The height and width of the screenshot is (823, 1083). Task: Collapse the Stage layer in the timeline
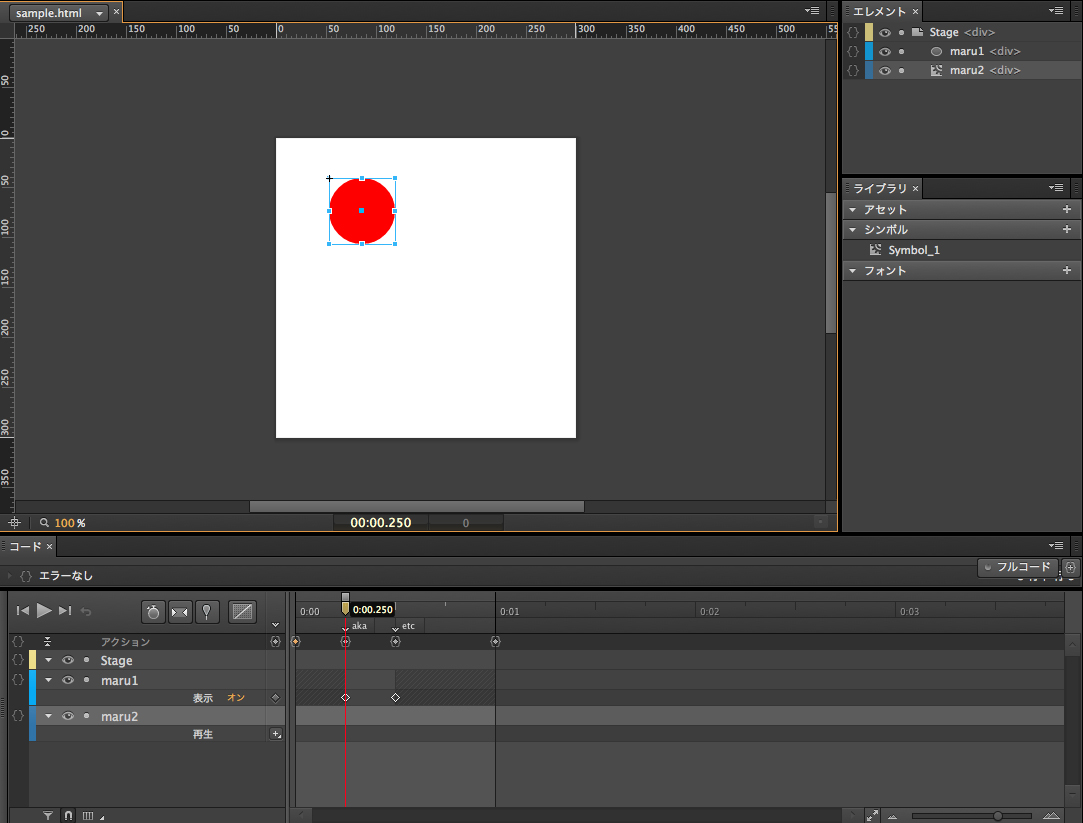coord(48,660)
